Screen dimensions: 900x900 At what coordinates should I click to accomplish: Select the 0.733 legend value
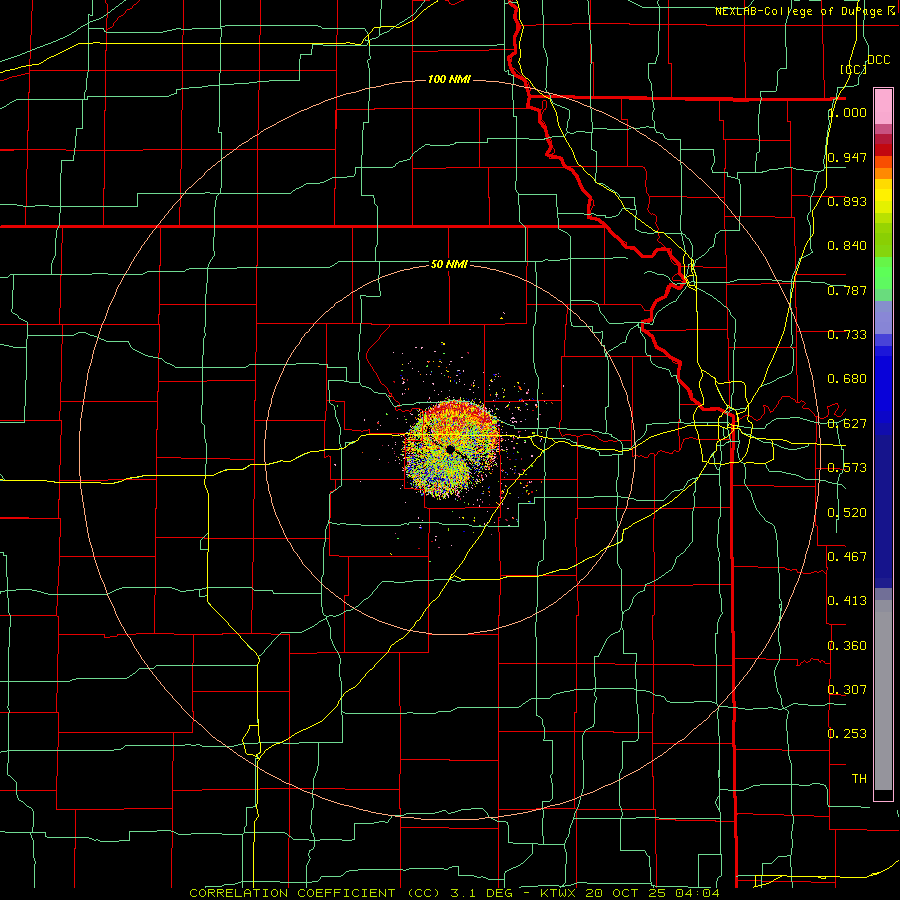point(847,335)
